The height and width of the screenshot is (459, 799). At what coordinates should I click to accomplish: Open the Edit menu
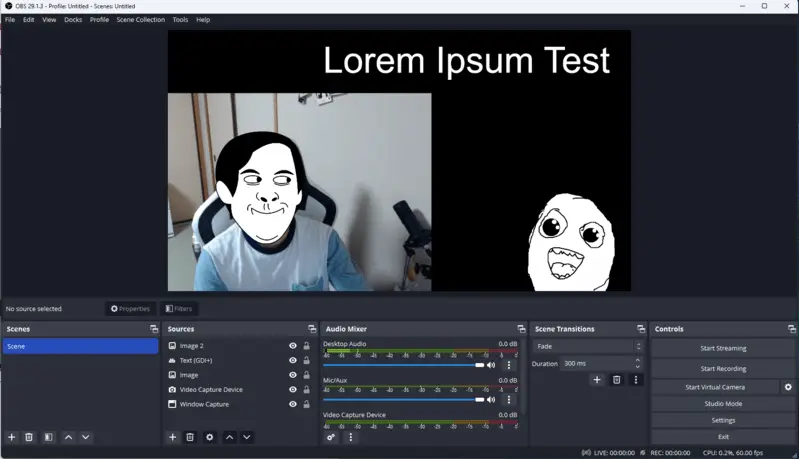[29, 20]
